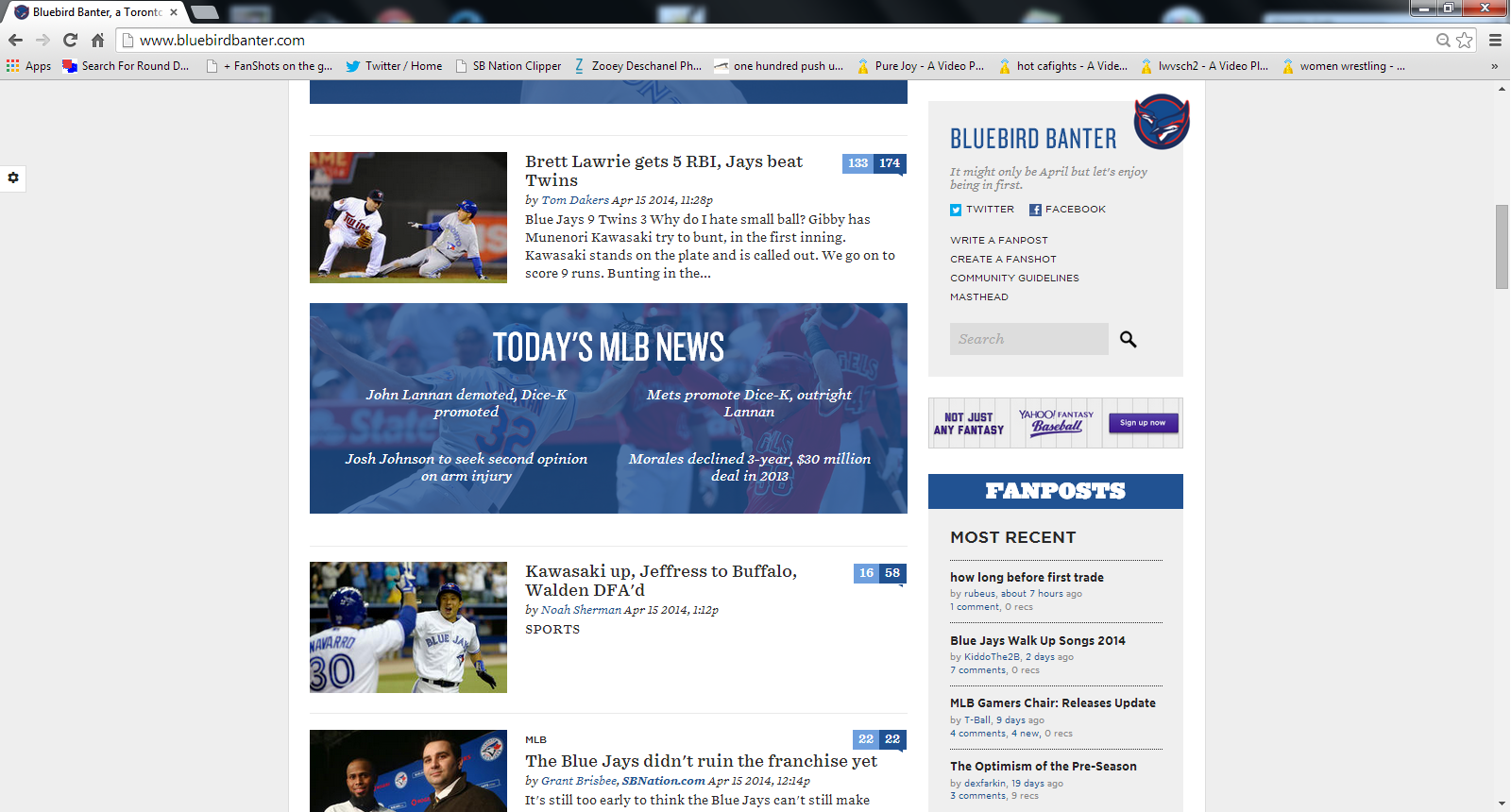This screenshot has height=812, width=1511.
Task: Click the browser forward arrow
Action: (42, 40)
